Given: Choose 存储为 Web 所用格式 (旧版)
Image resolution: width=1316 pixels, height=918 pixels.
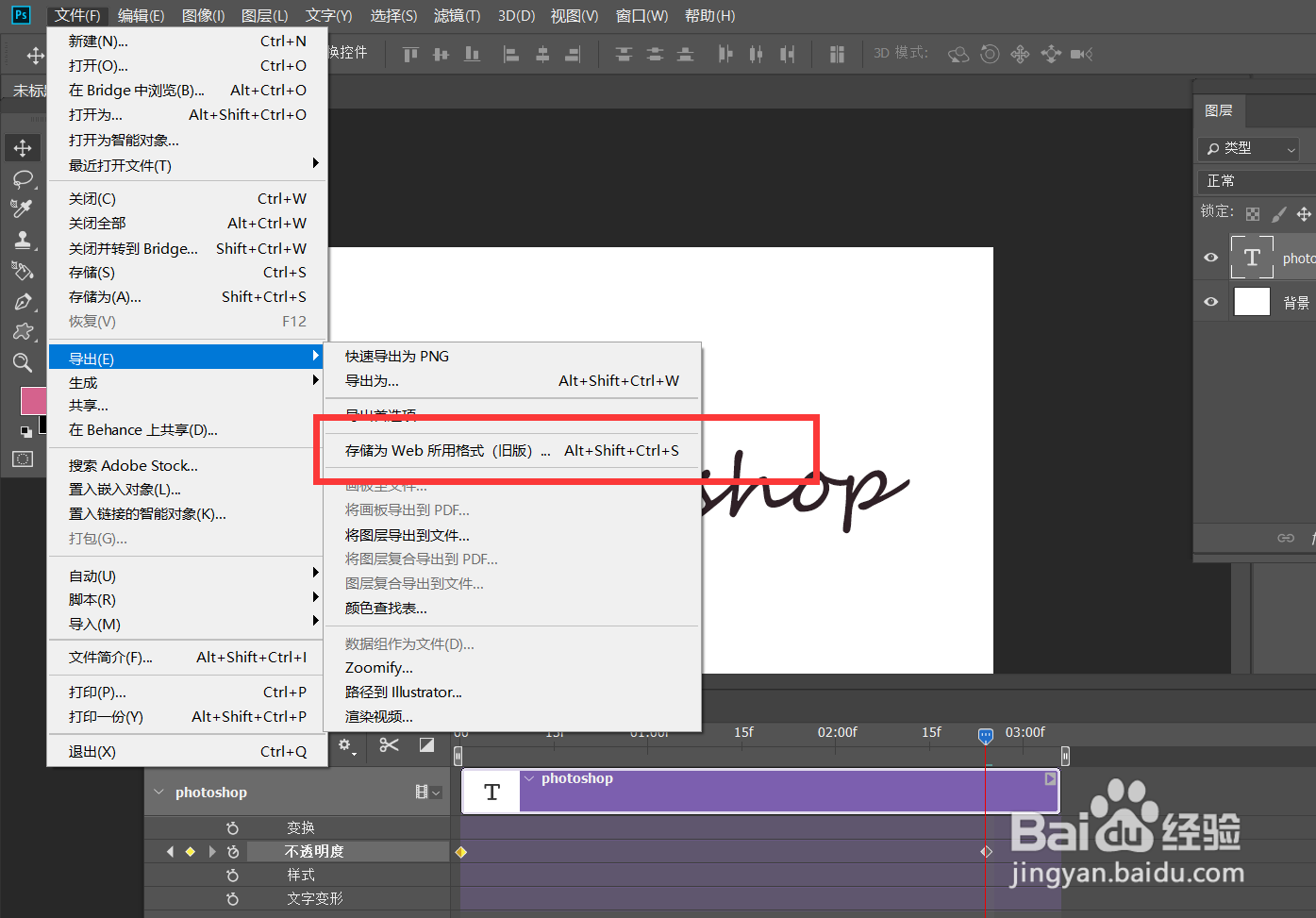Looking at the screenshot, I should coord(512,450).
